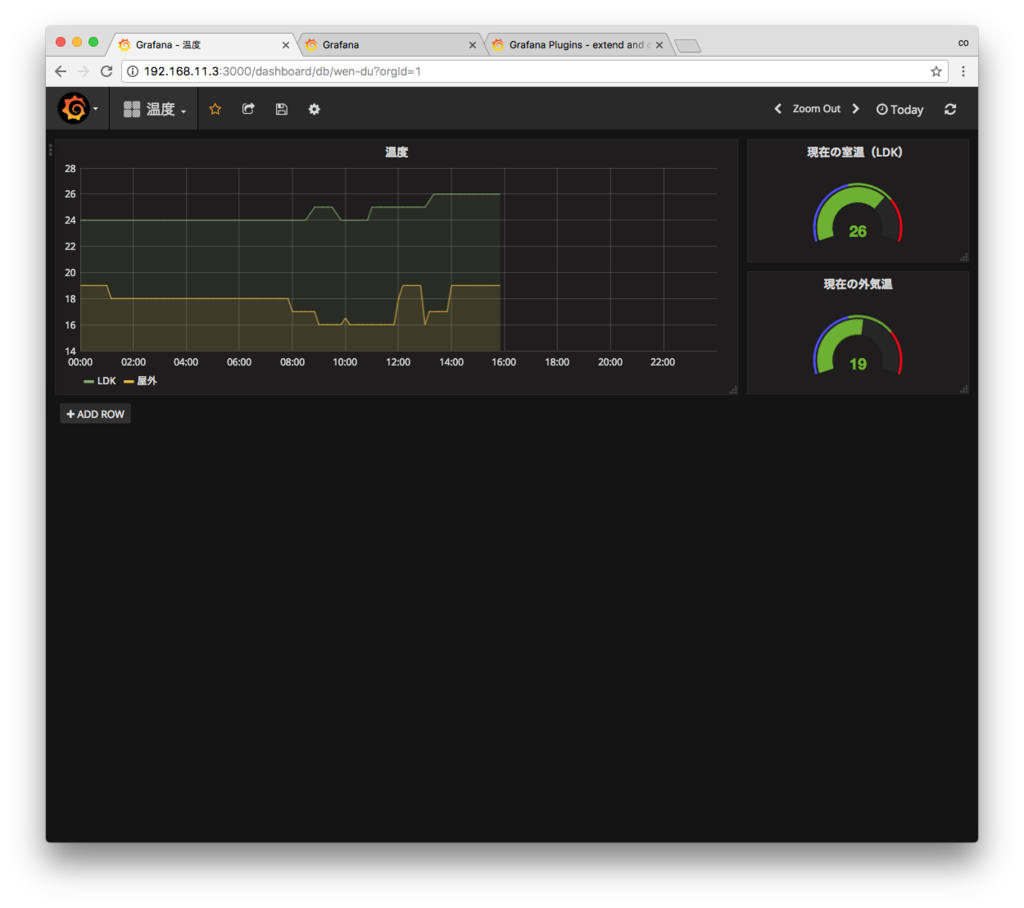This screenshot has width=1024, height=908.
Task: Bookmark page with address bar star
Action: click(936, 71)
